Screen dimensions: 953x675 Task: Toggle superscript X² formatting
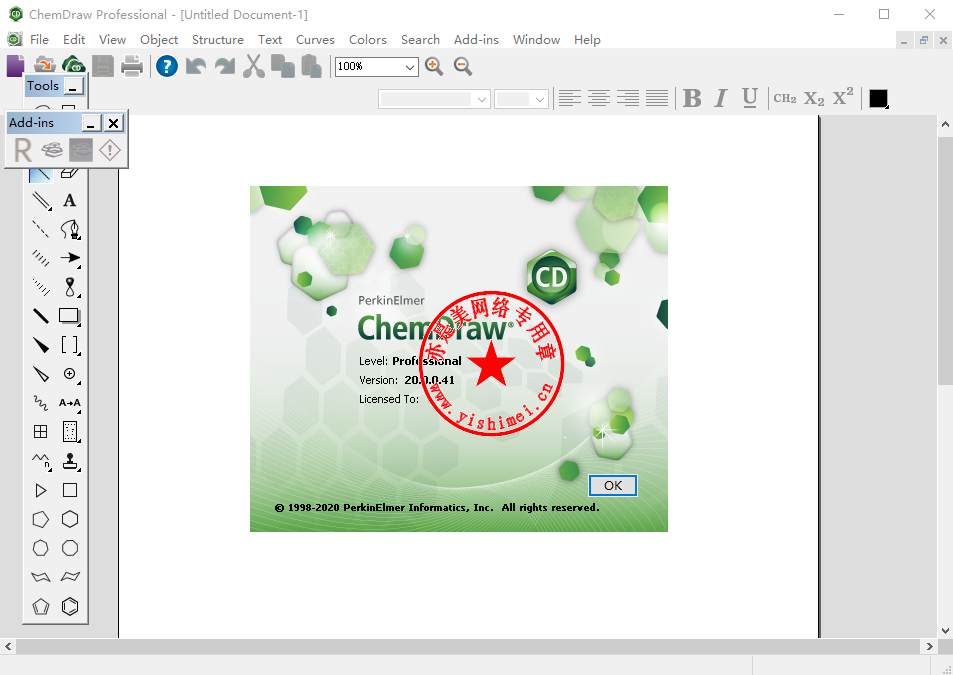[843, 97]
